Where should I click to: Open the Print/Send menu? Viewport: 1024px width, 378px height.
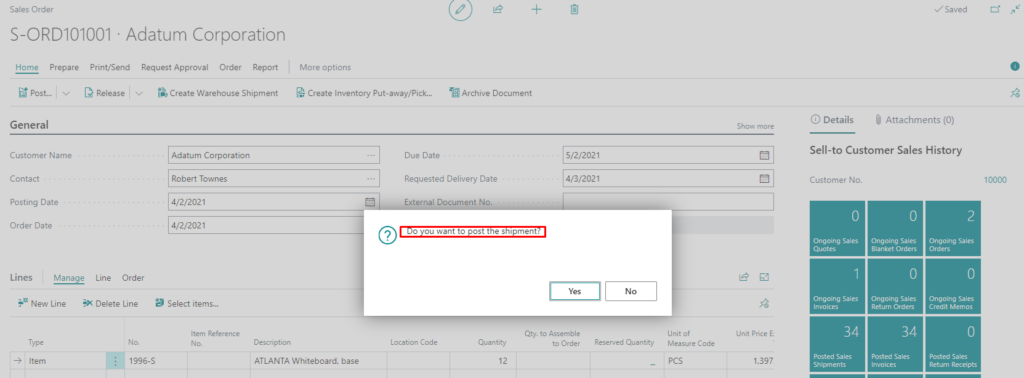(x=110, y=67)
